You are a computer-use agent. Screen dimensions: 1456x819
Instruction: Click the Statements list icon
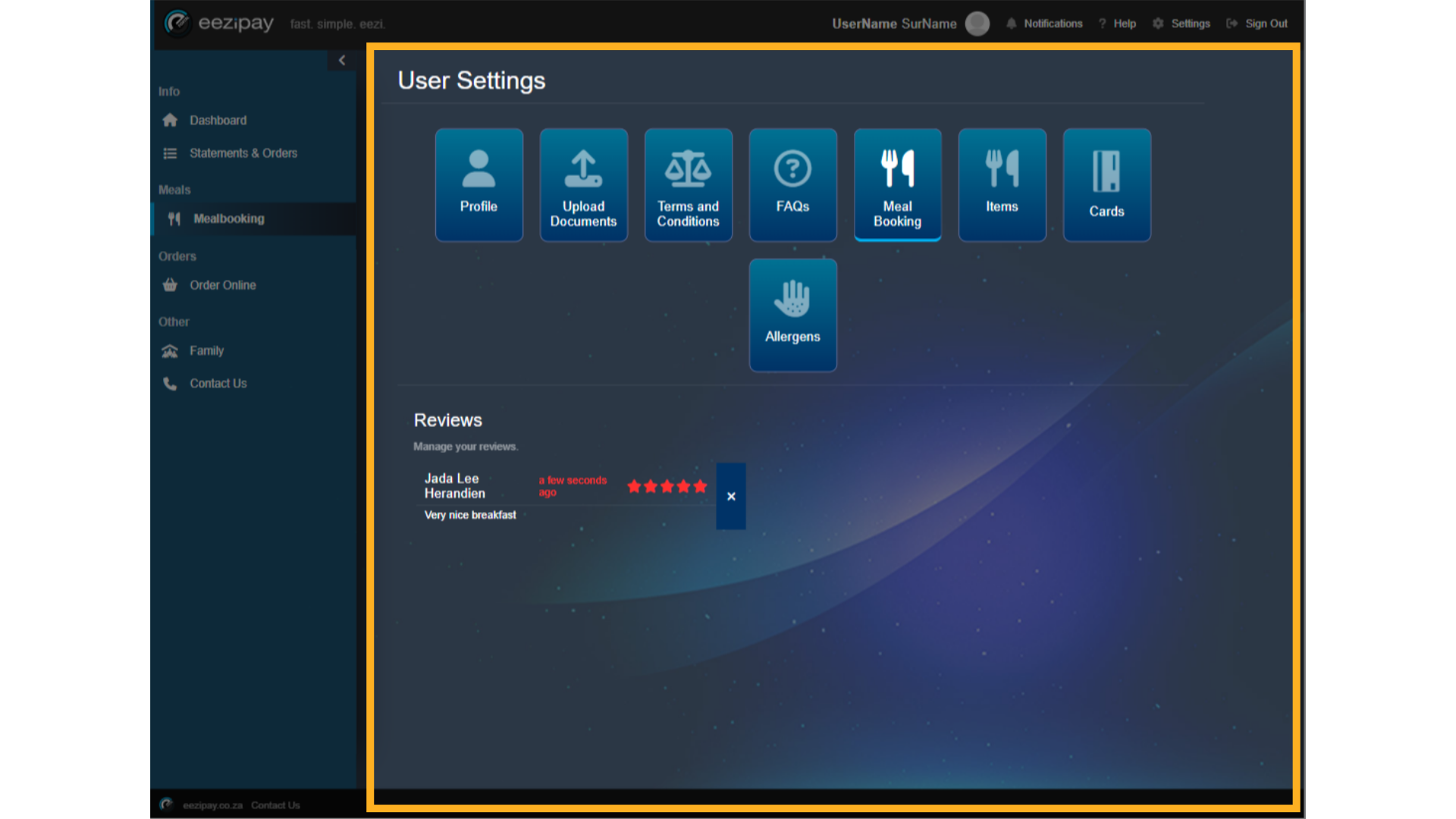point(170,153)
